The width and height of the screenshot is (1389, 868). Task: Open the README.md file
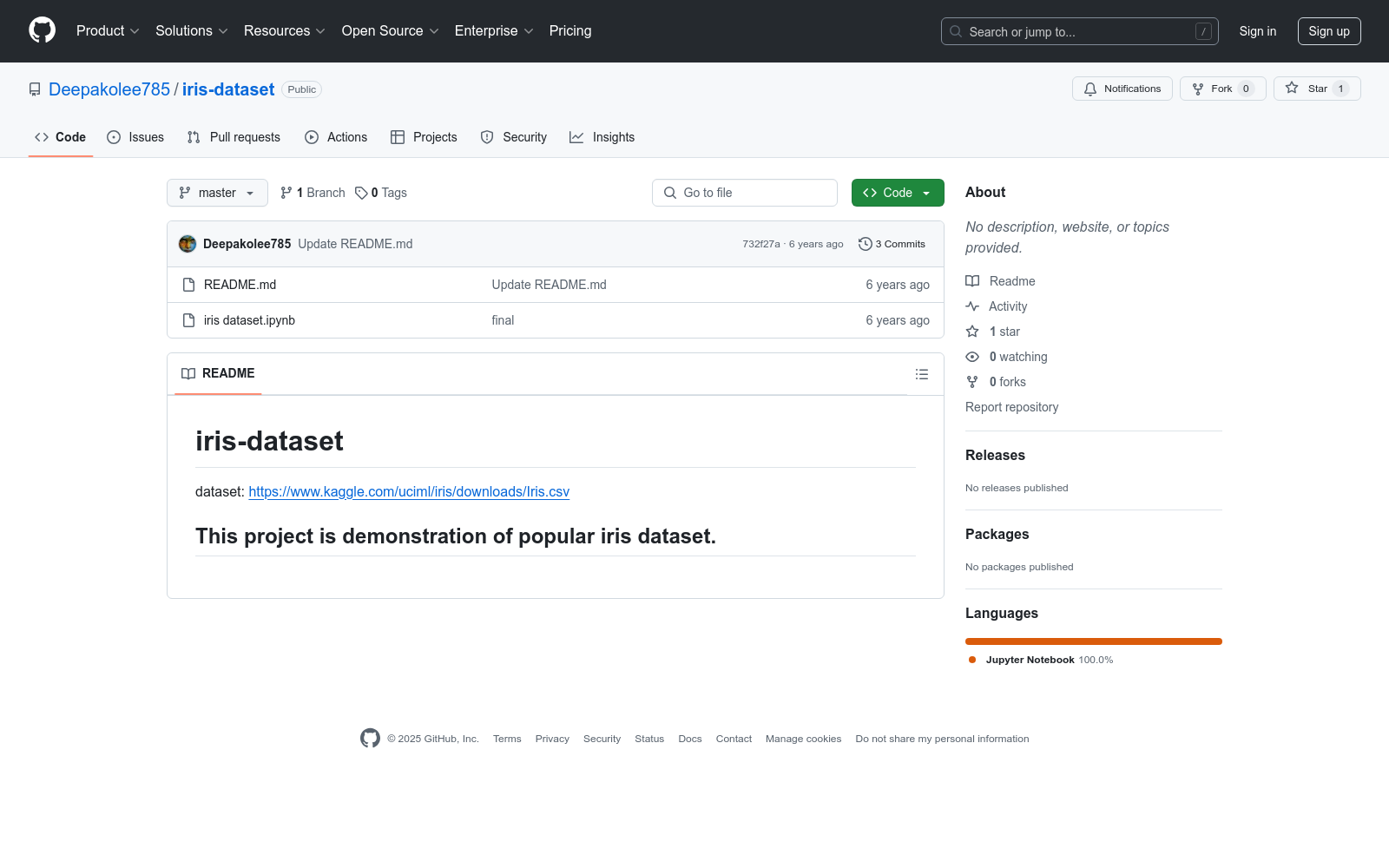[240, 285]
